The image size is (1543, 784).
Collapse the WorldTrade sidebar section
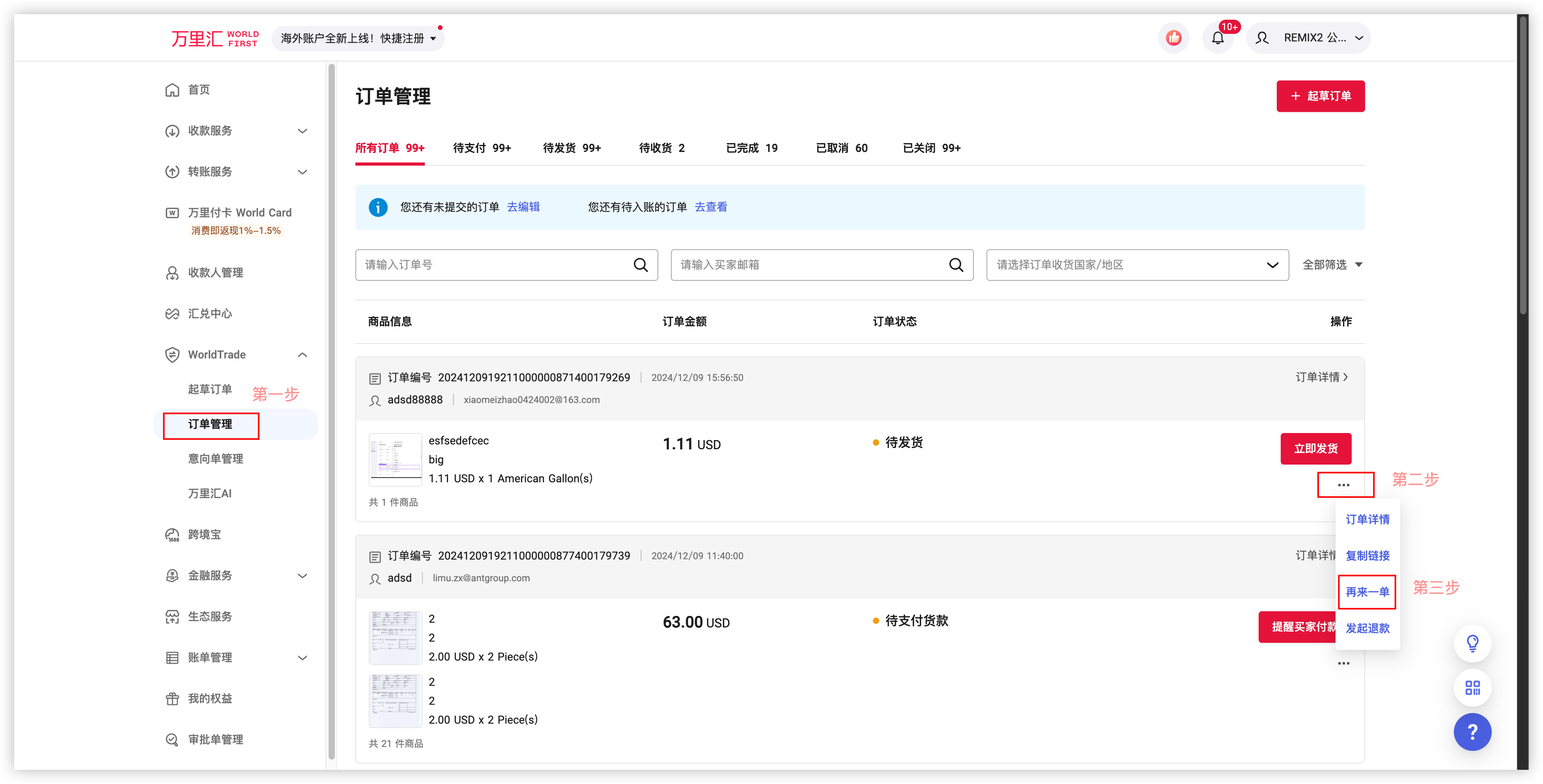click(303, 354)
